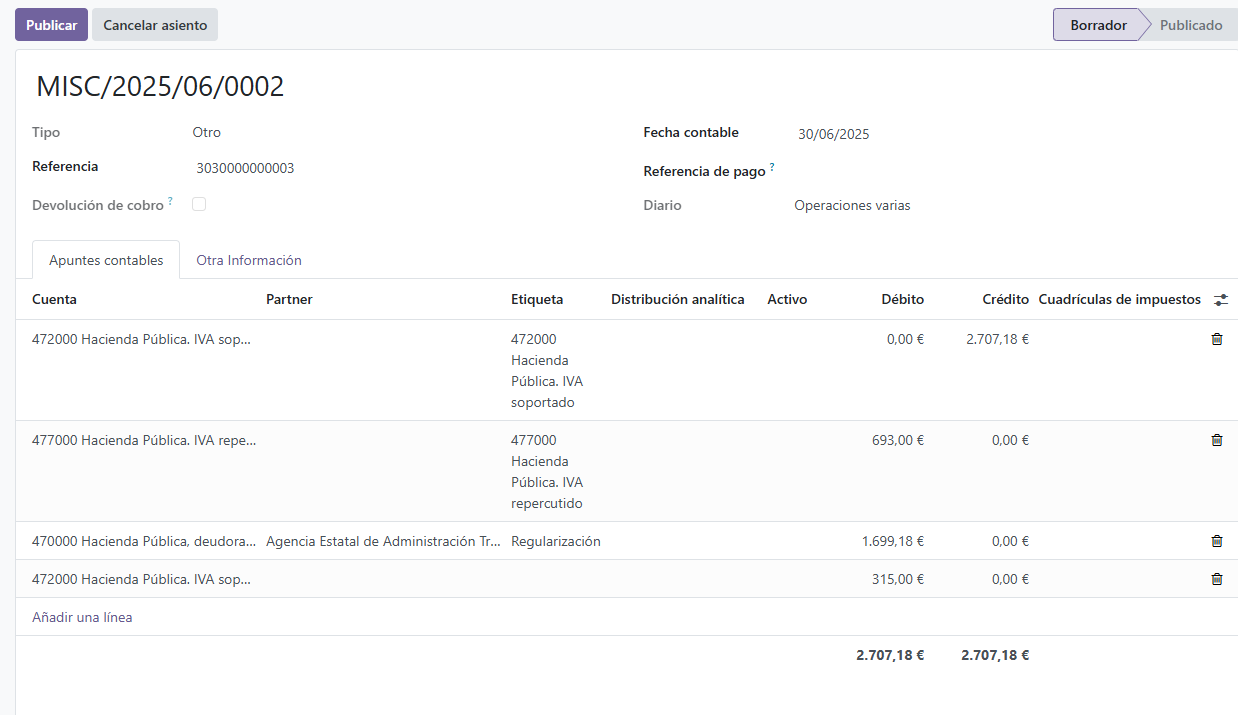Show help tooltip for Devolución de cobro

[170, 201]
